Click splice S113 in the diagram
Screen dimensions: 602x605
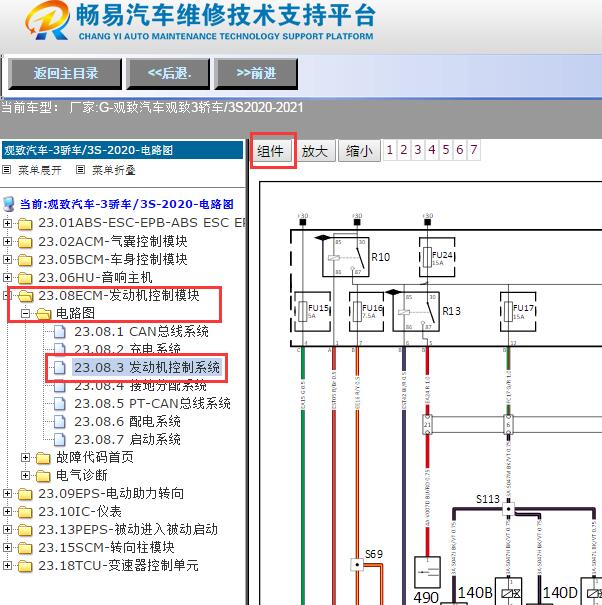click(508, 509)
